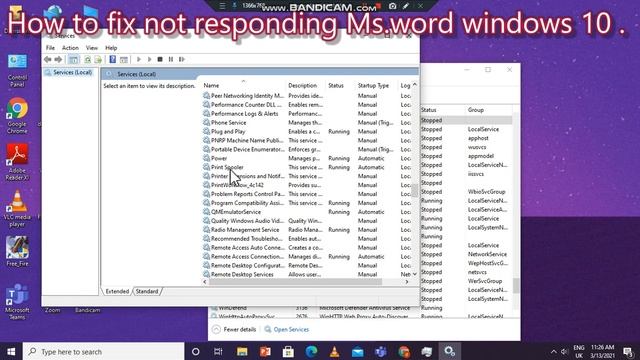Image resolution: width=640 pixels, height=360 pixels.
Task: Open the View menu in Services
Action: [x=92, y=48]
